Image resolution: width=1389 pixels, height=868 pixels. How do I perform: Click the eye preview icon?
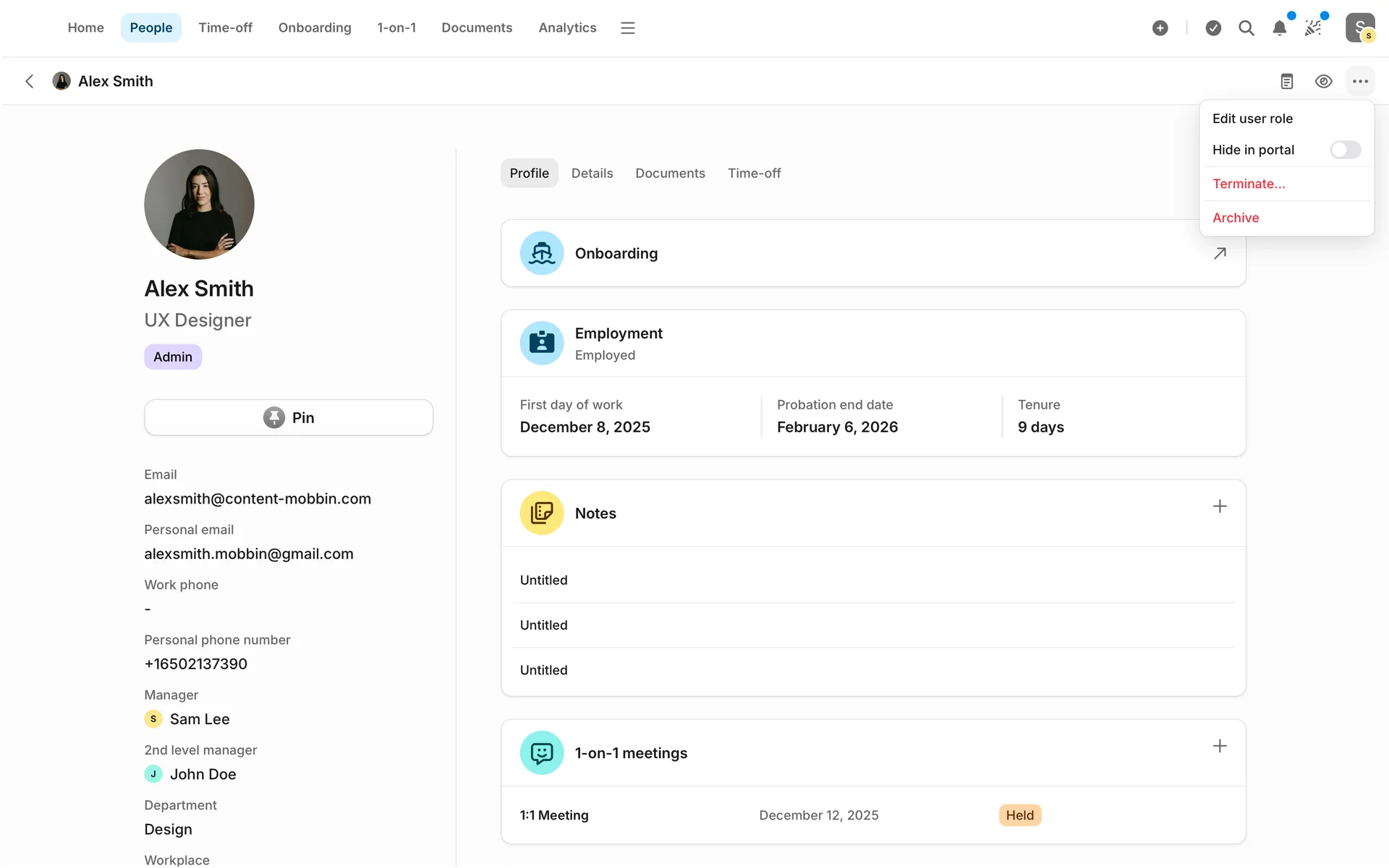(1323, 81)
